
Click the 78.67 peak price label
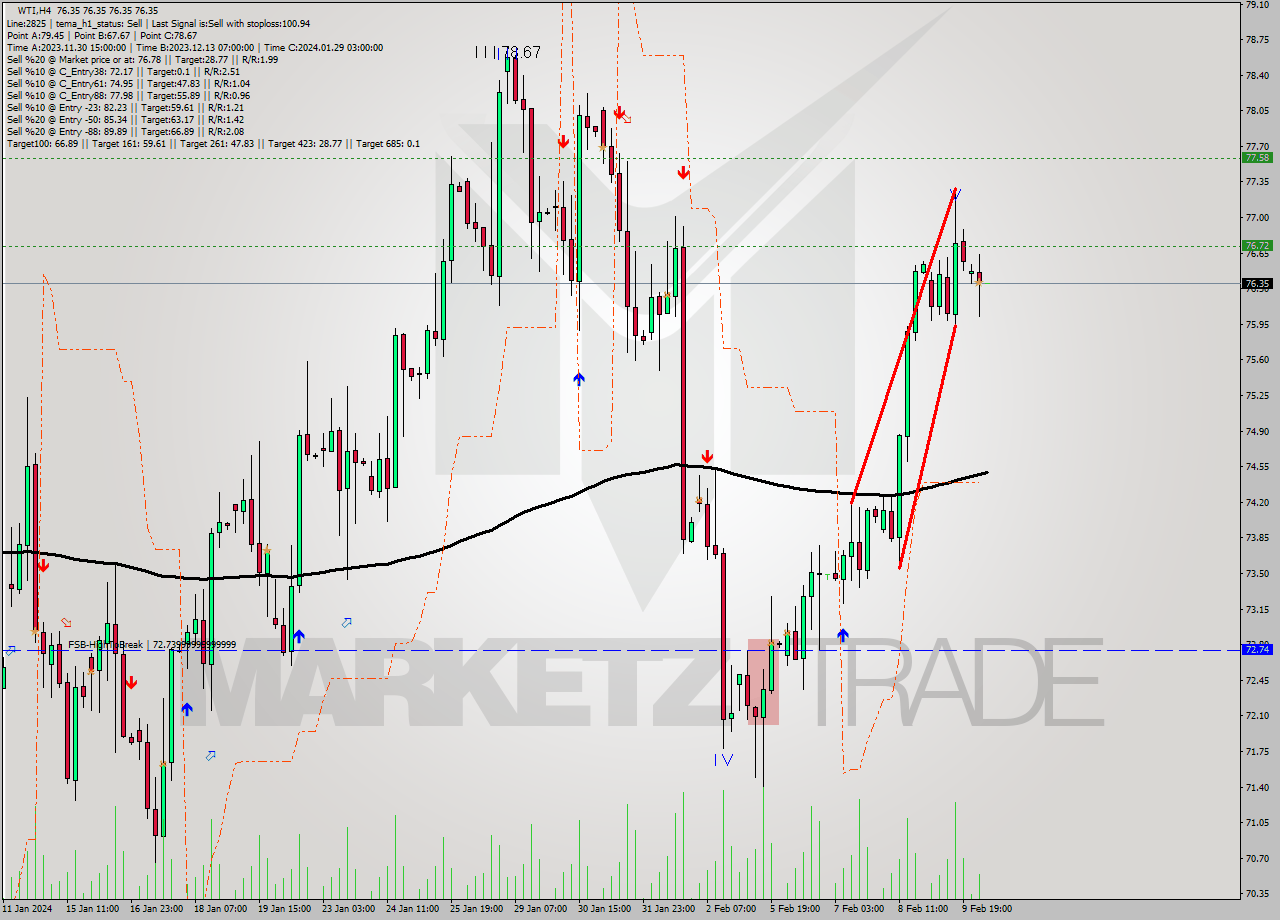[521, 52]
